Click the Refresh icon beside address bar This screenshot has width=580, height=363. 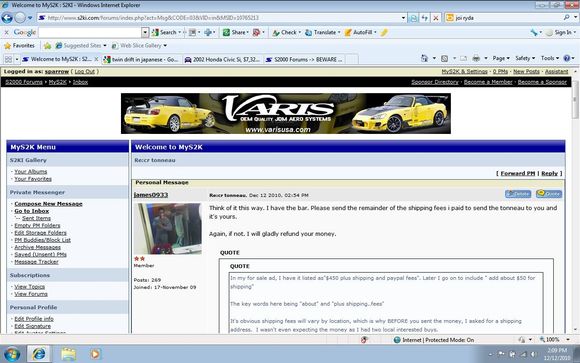click(x=425, y=18)
